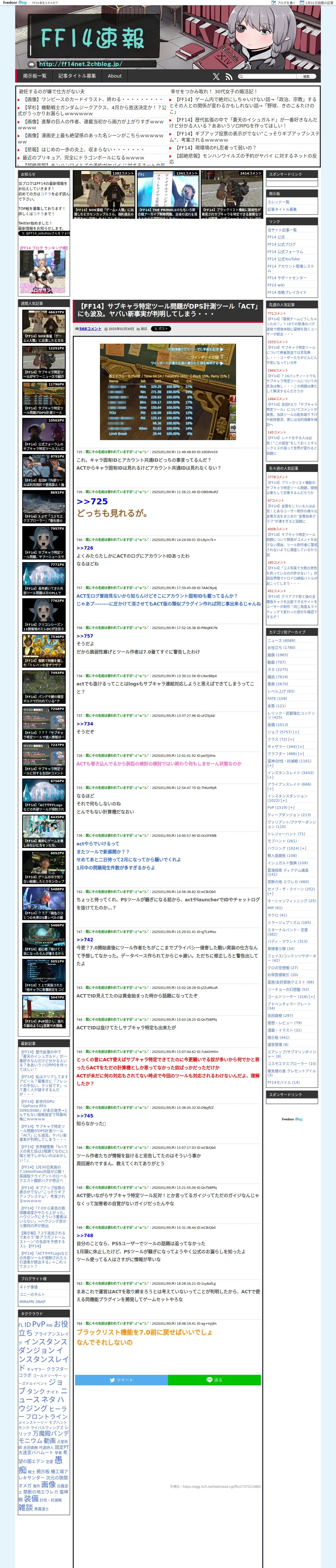The image size is (336, 1568).
Task: Follow @FF14_sokuhou via the X follow button
Action: tap(44, 233)
